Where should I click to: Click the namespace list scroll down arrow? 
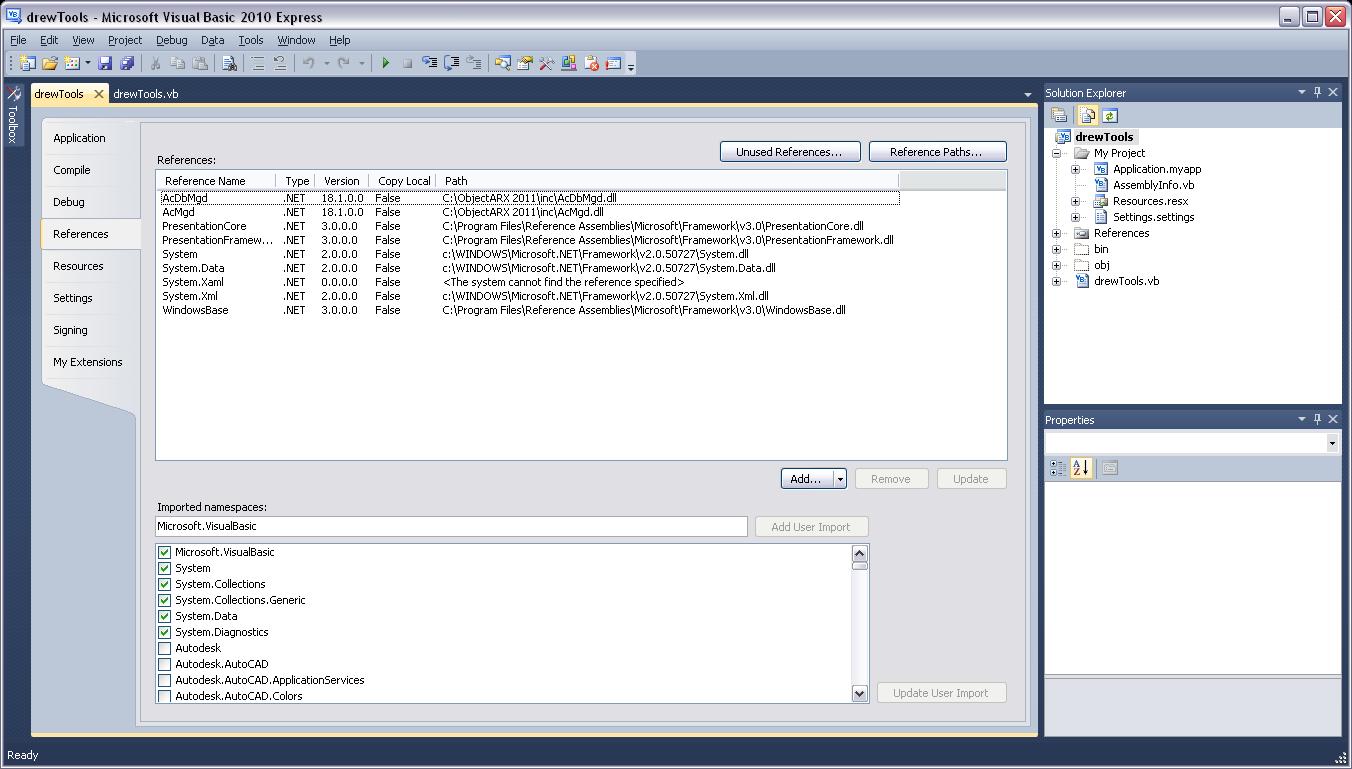[859, 693]
